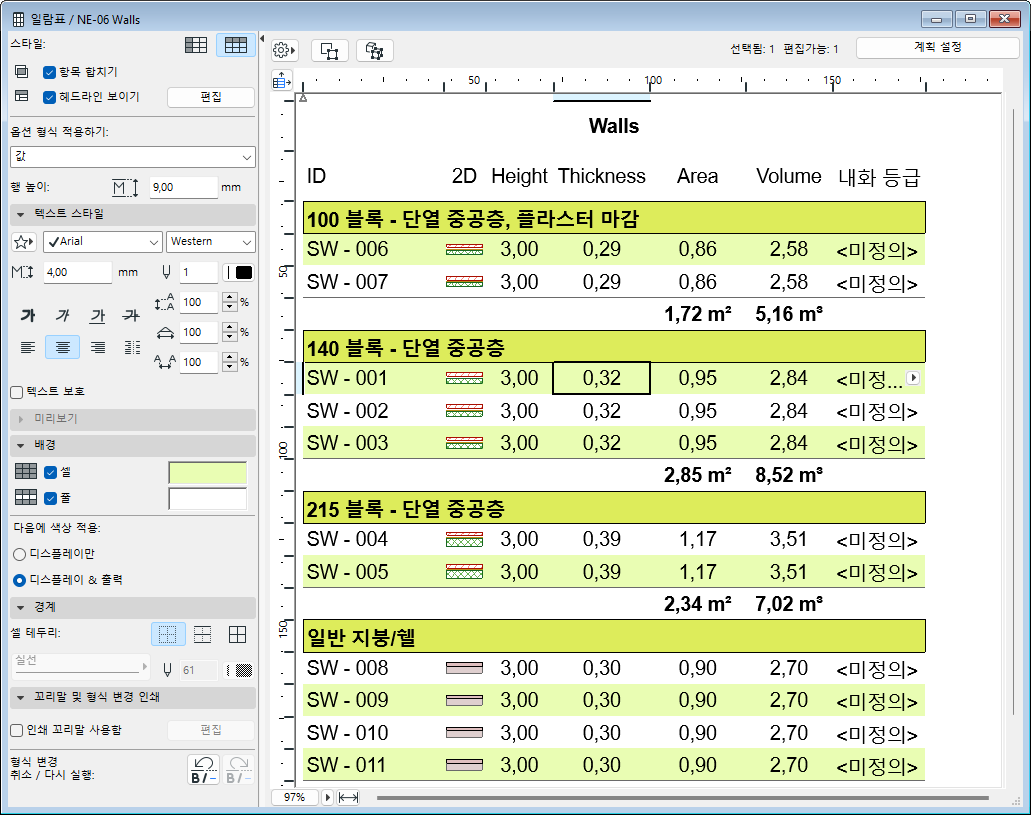The height and width of the screenshot is (815, 1031).
Task: Click the Volume column header
Action: [x=788, y=176]
